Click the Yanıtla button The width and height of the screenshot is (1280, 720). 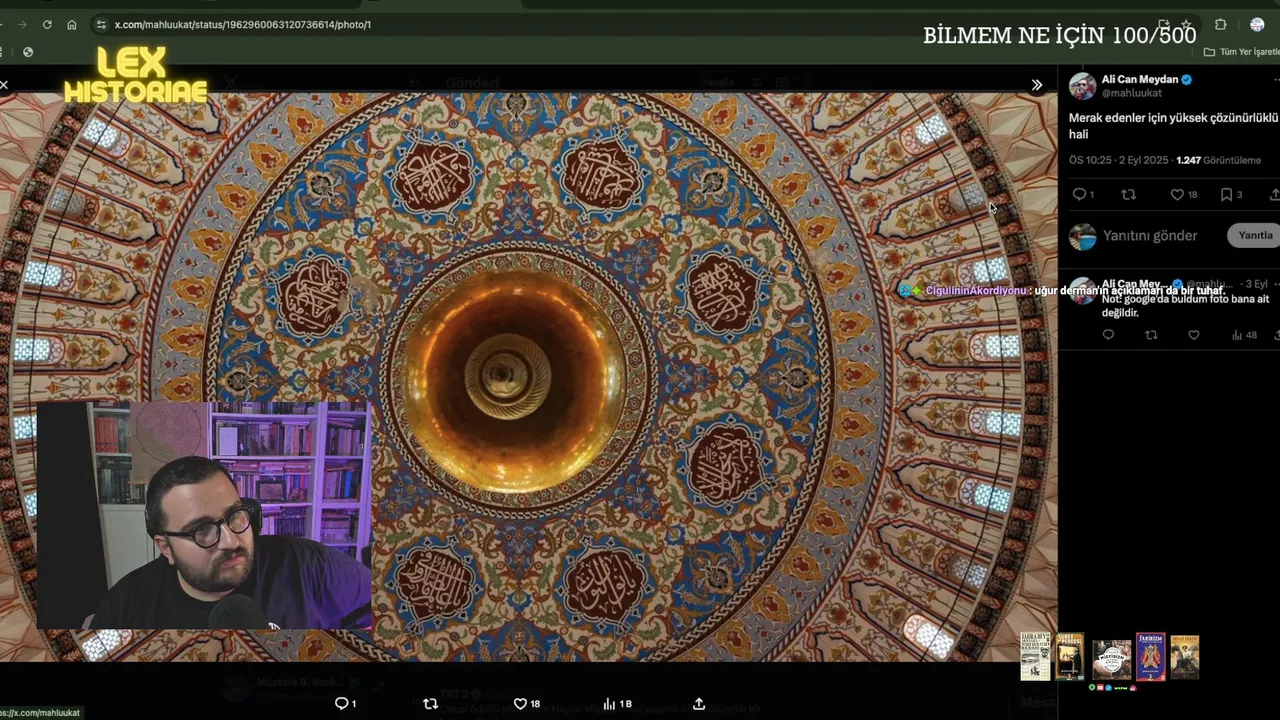[x=1255, y=236]
